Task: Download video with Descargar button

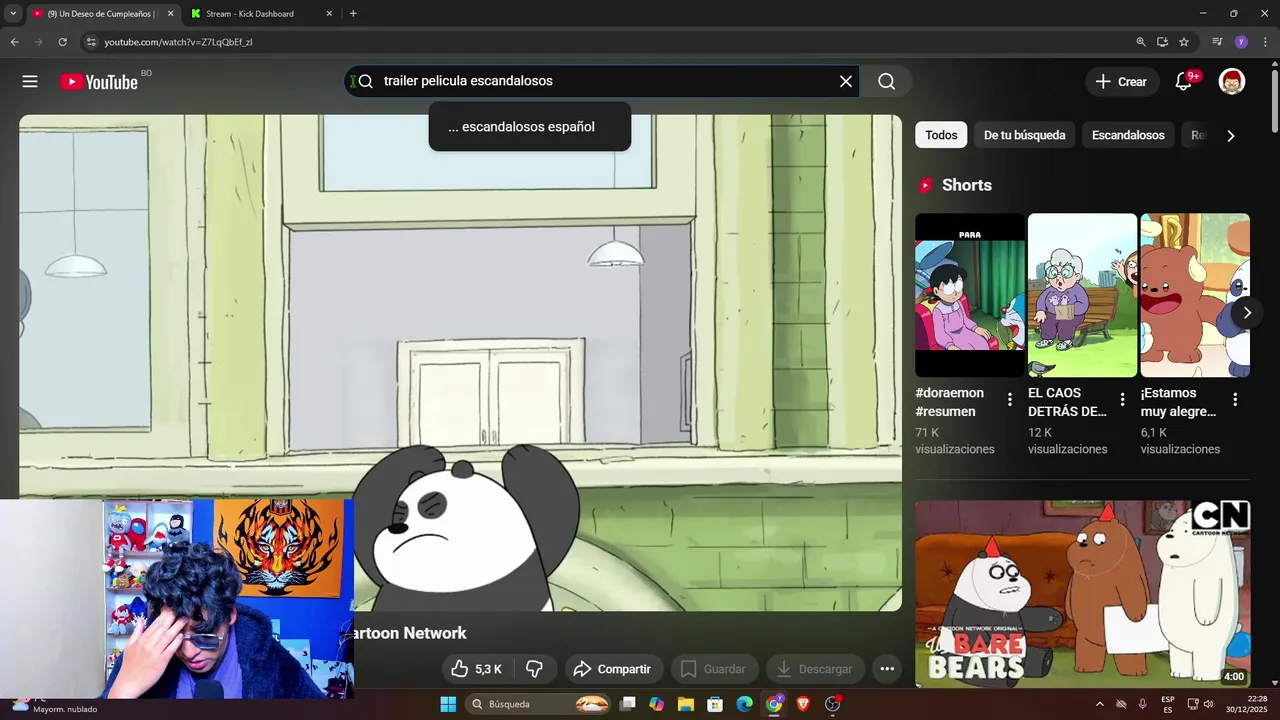Action: click(x=815, y=669)
